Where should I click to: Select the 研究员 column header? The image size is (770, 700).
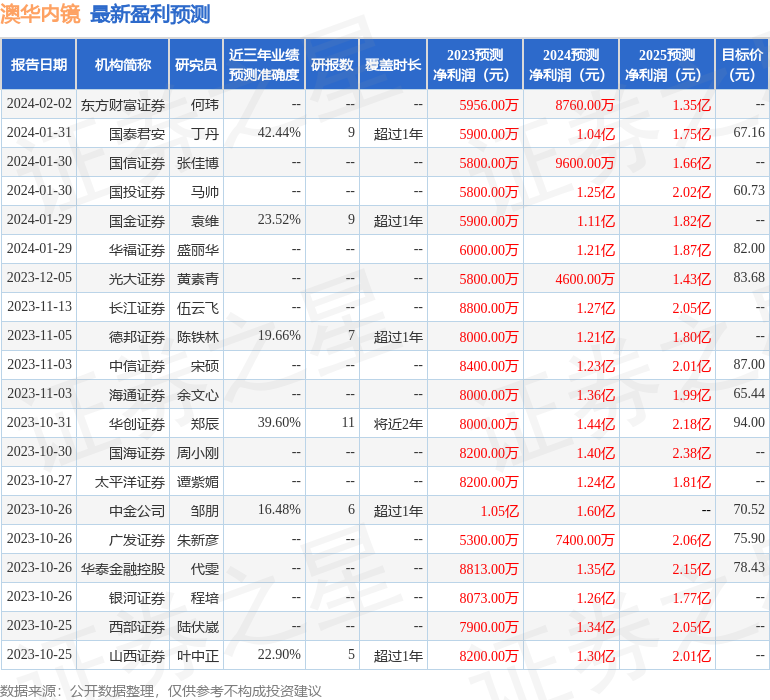point(196,64)
